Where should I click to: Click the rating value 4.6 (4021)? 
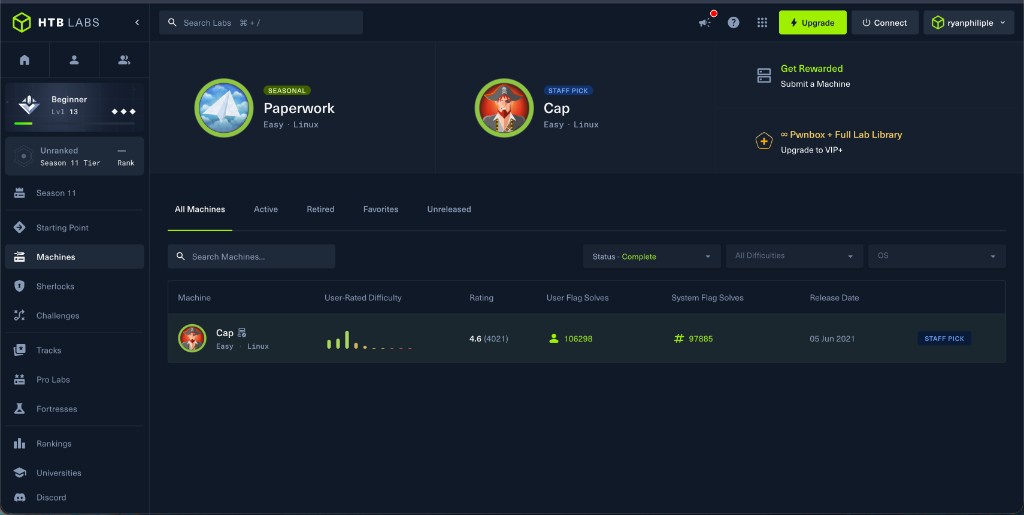pos(488,339)
